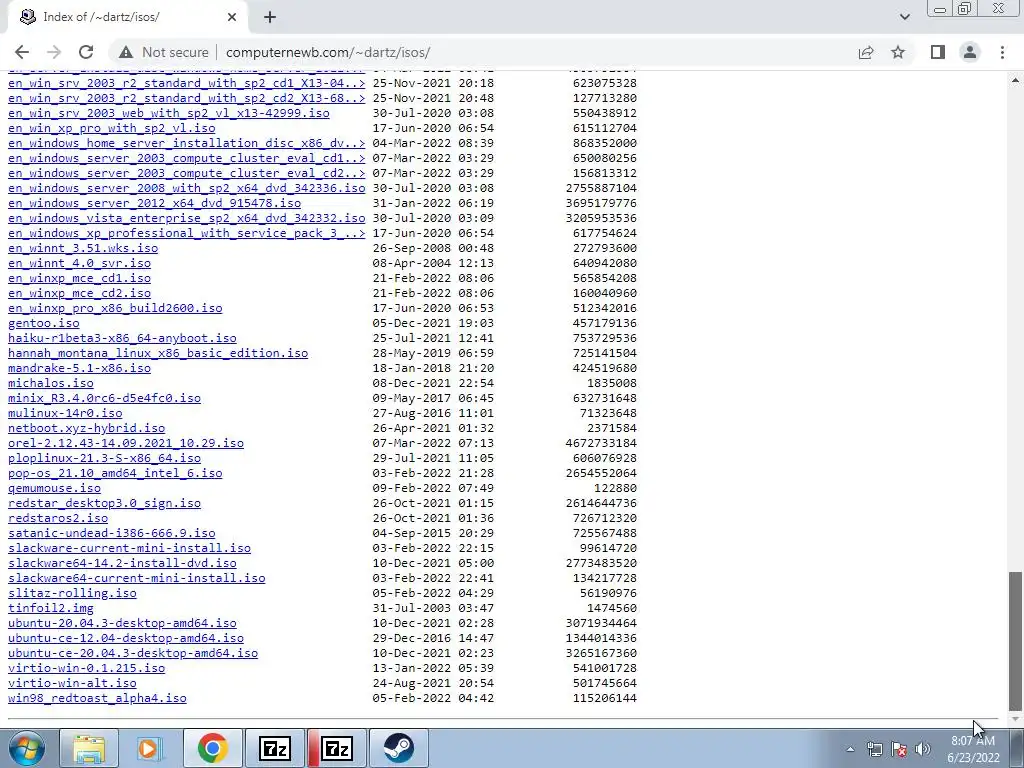Open the volume speaker tray icon
Image resolution: width=1024 pixels, height=768 pixels.
click(923, 749)
